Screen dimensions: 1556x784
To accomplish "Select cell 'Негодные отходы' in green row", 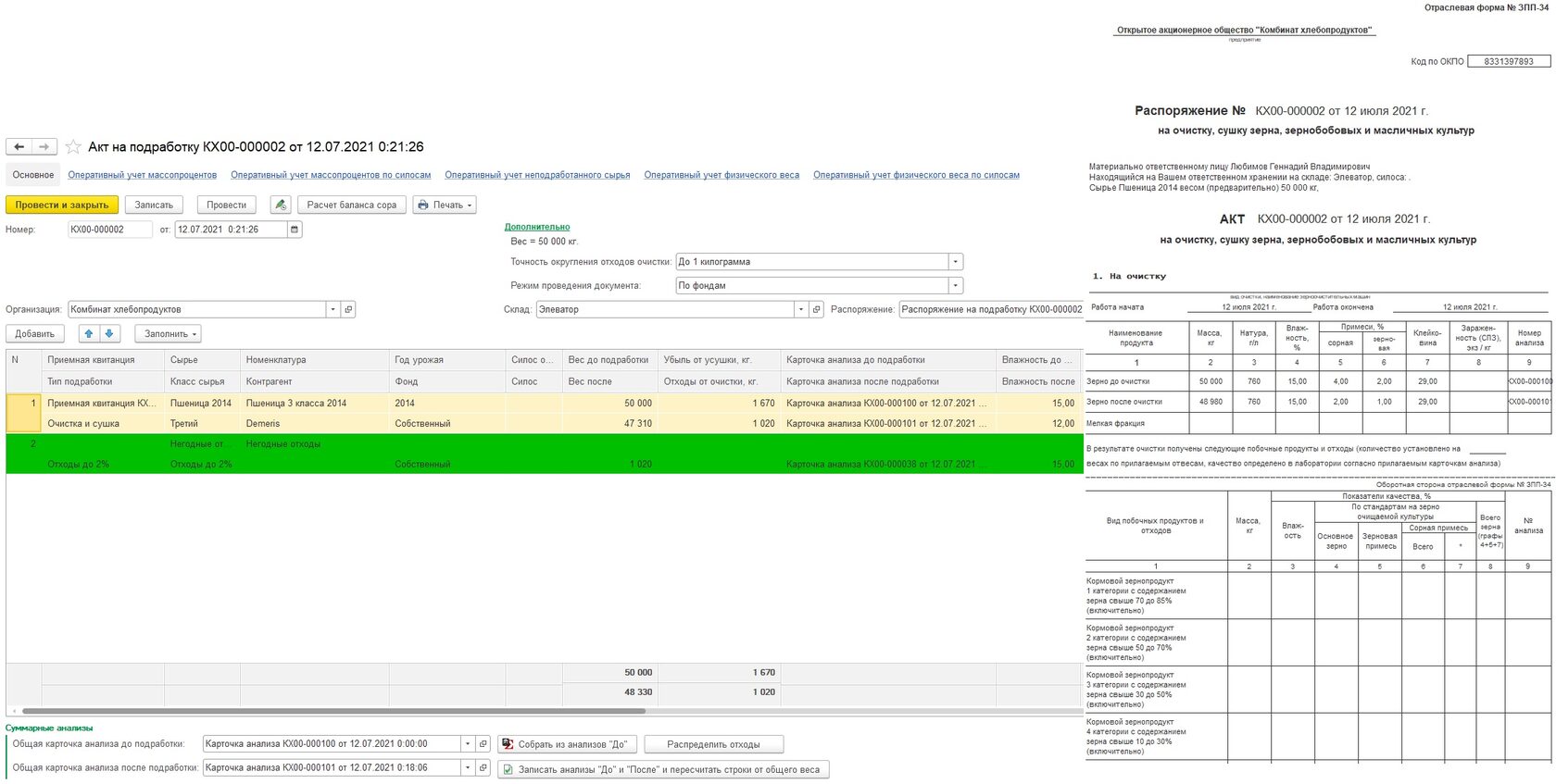I will click(x=315, y=444).
